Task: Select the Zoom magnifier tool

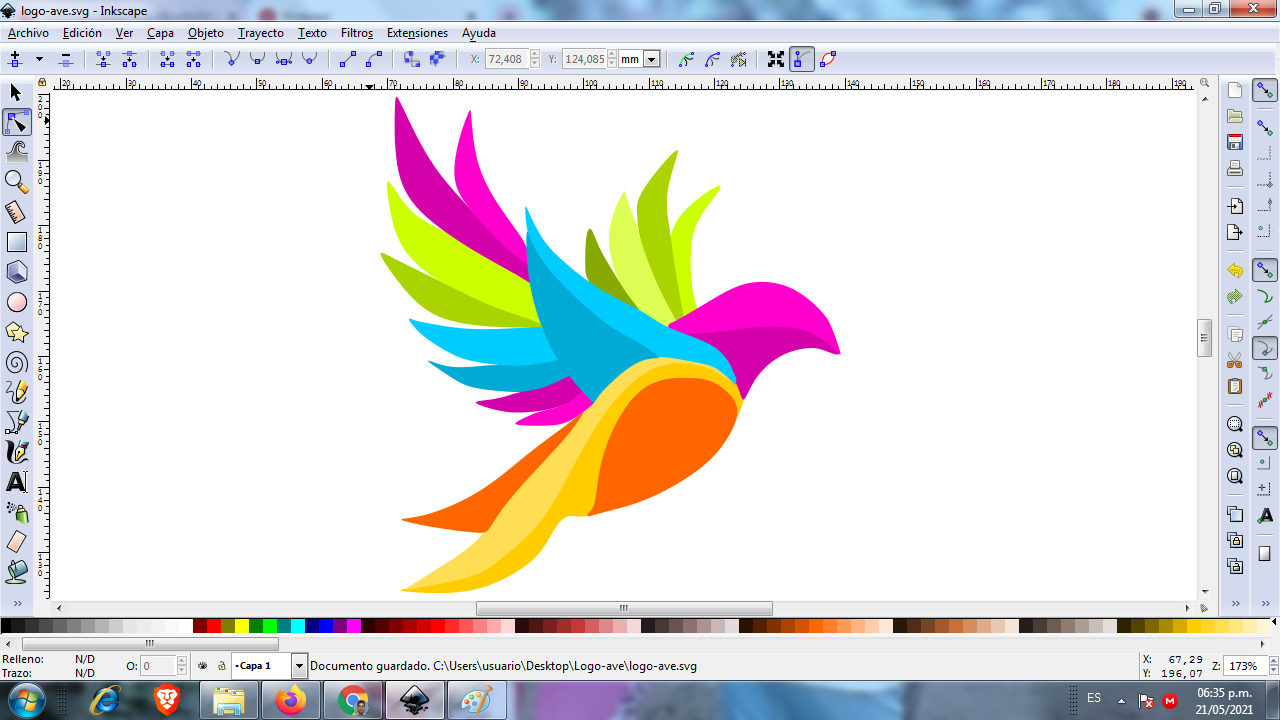Action: (x=16, y=182)
